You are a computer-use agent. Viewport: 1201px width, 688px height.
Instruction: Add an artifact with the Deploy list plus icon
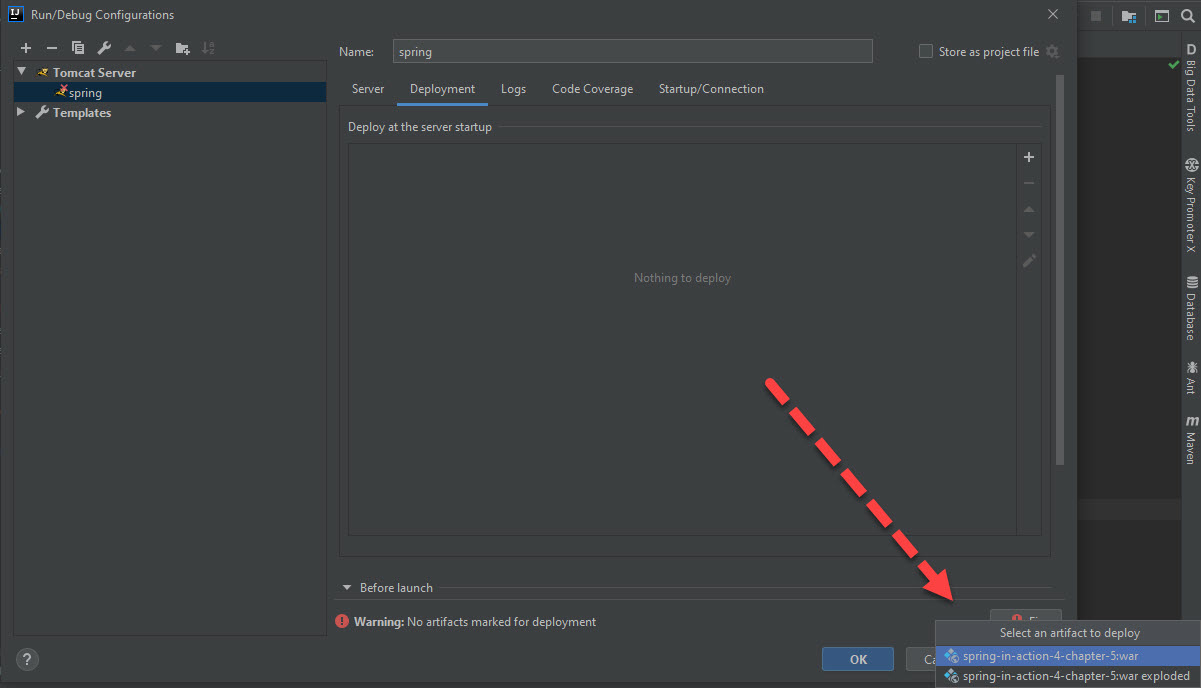click(x=1029, y=157)
